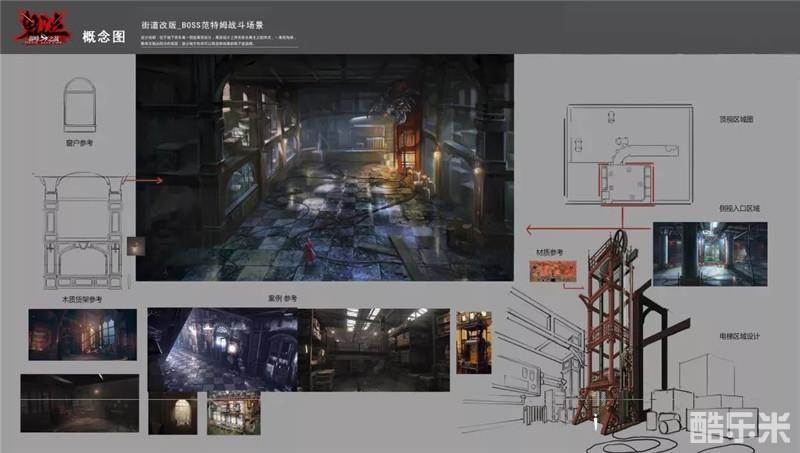
Task: Click the 顶视区域图 label
Action: click(x=736, y=119)
